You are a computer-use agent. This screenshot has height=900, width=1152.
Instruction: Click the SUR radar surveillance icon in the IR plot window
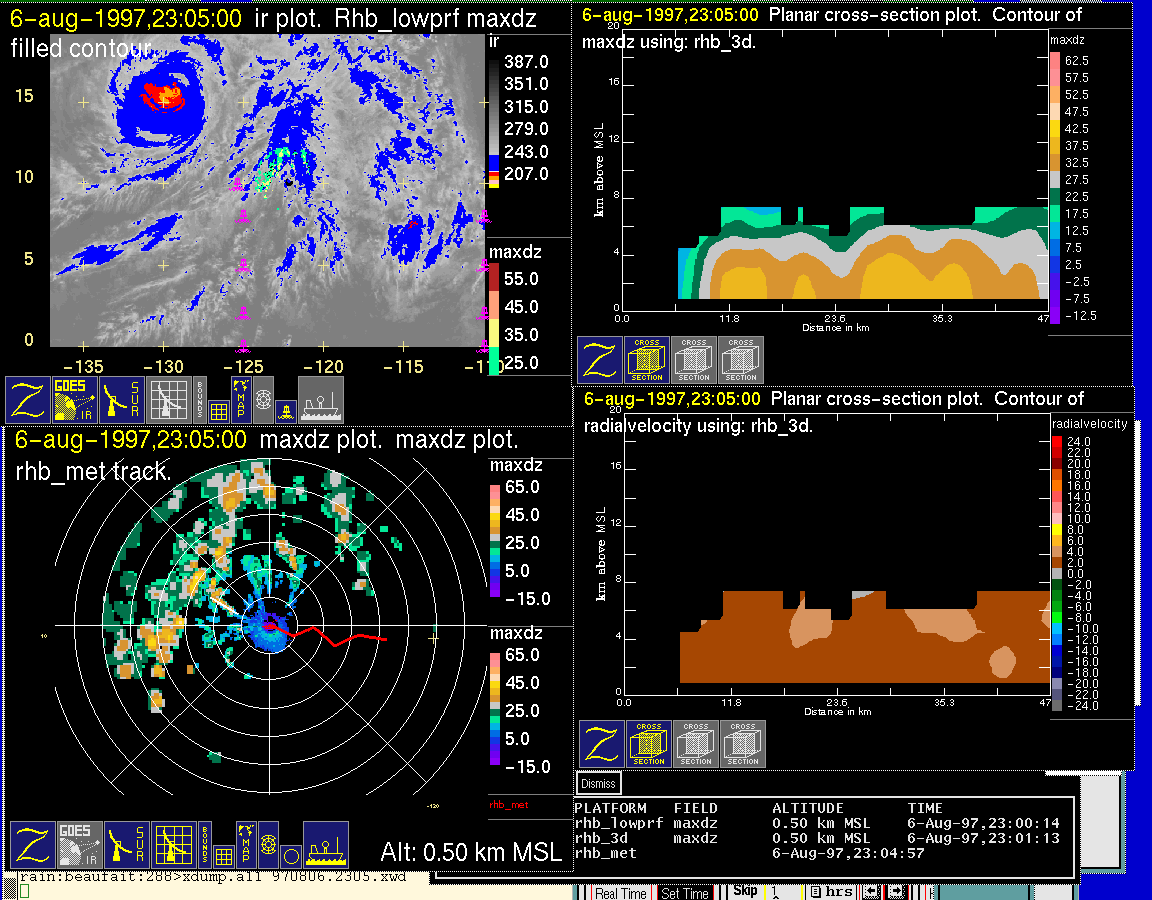point(122,400)
